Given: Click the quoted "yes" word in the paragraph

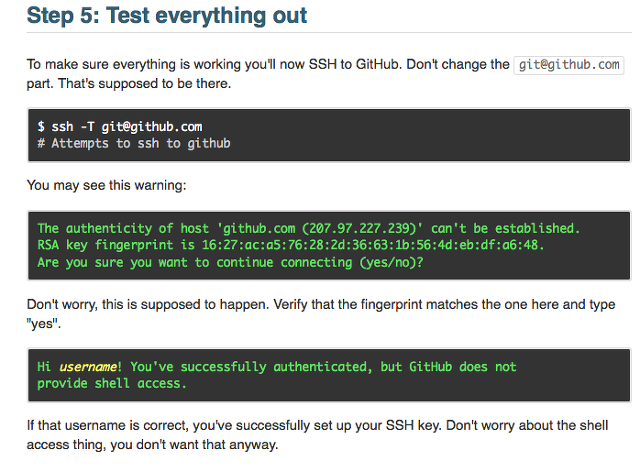Looking at the screenshot, I should pyautogui.click(x=43, y=324).
